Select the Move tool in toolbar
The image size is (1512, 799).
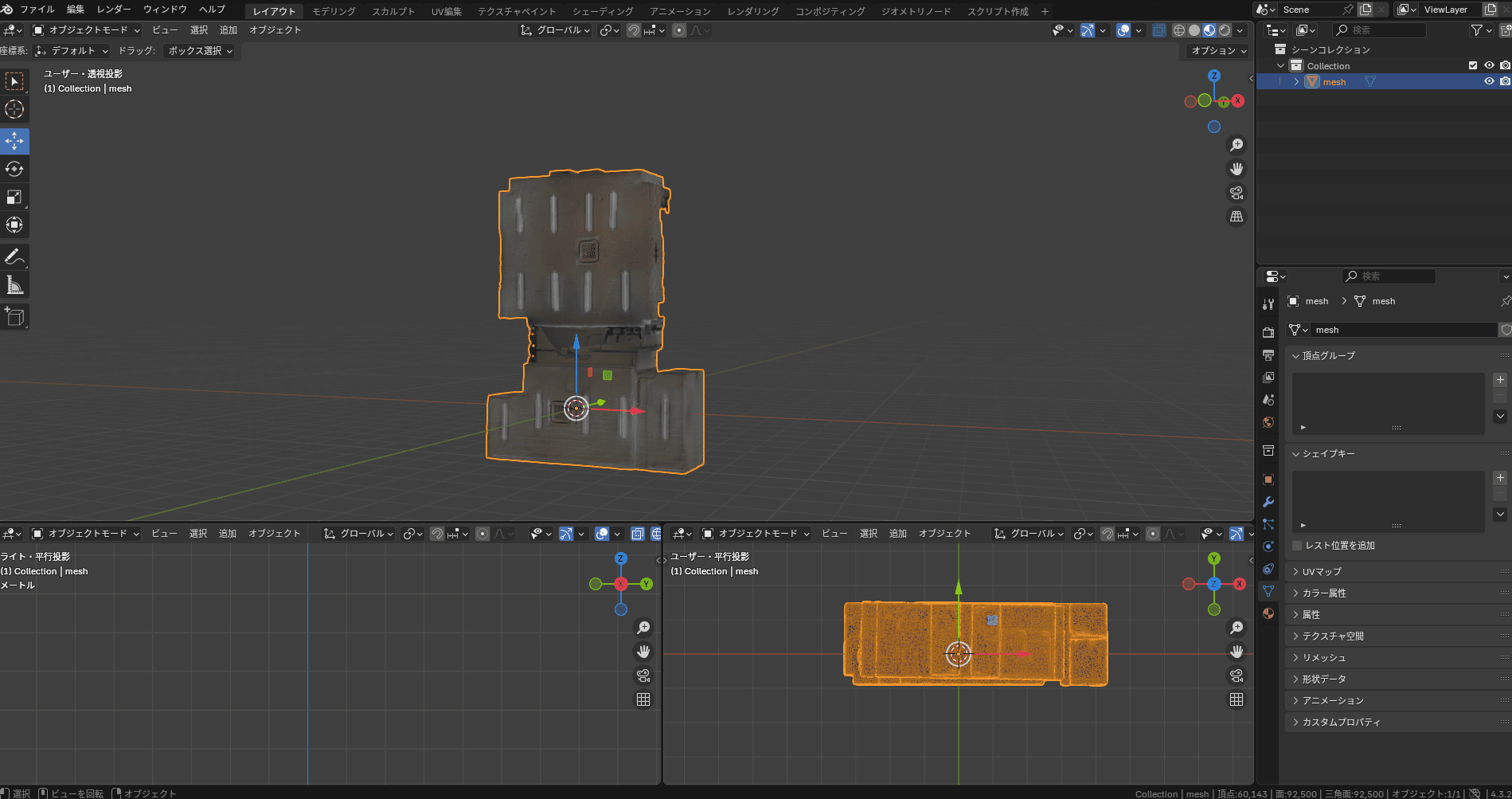click(14, 141)
